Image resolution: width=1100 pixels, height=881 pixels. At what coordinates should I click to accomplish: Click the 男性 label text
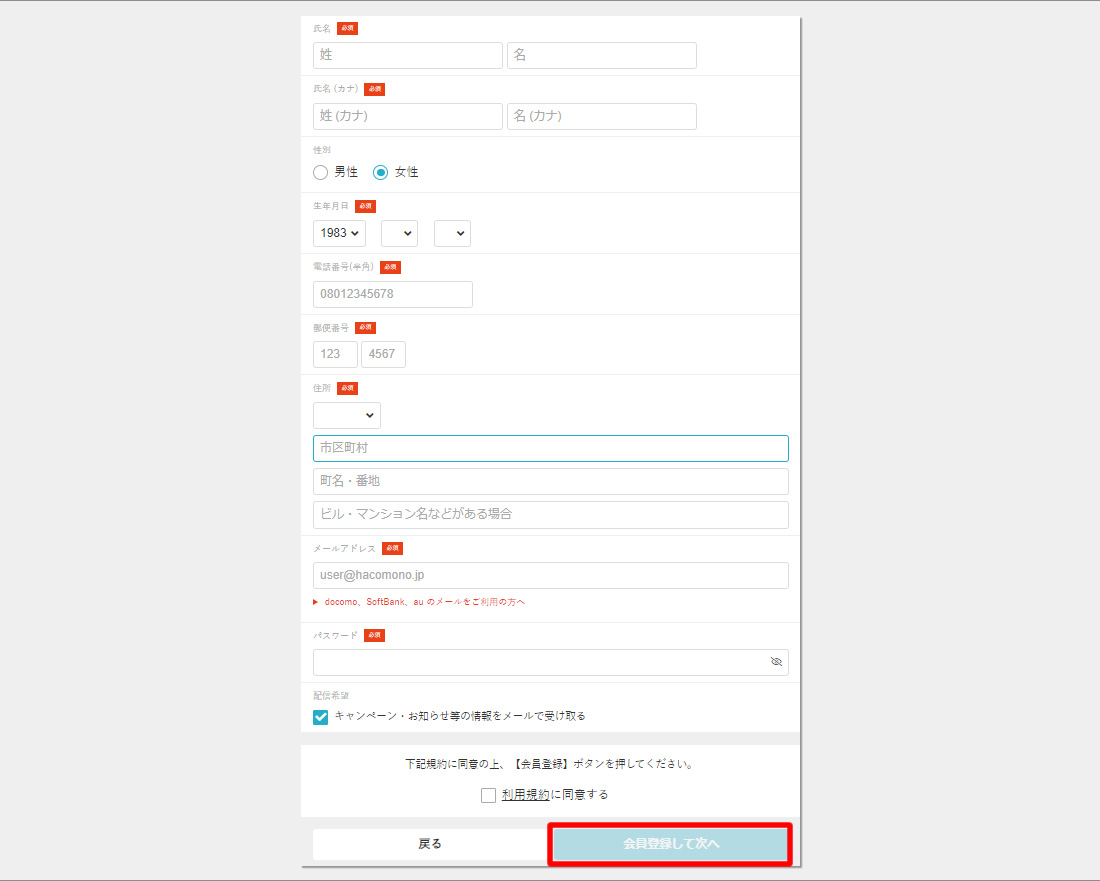click(x=346, y=173)
